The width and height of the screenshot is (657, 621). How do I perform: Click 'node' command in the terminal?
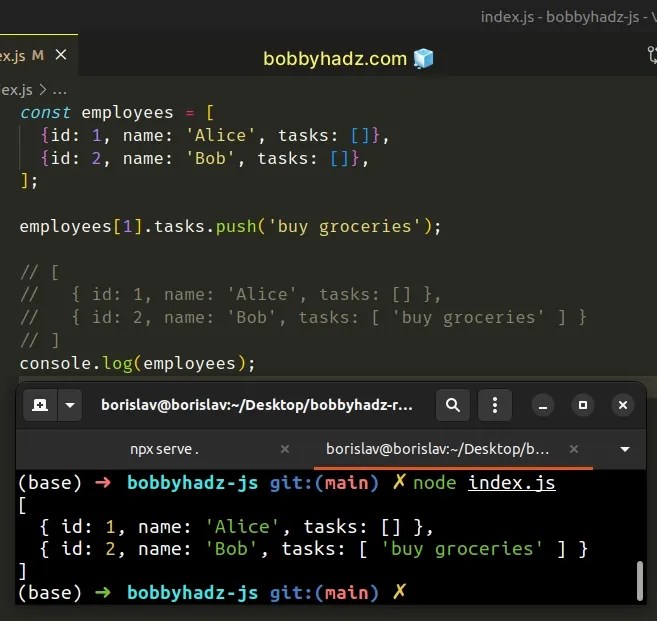tap(435, 483)
